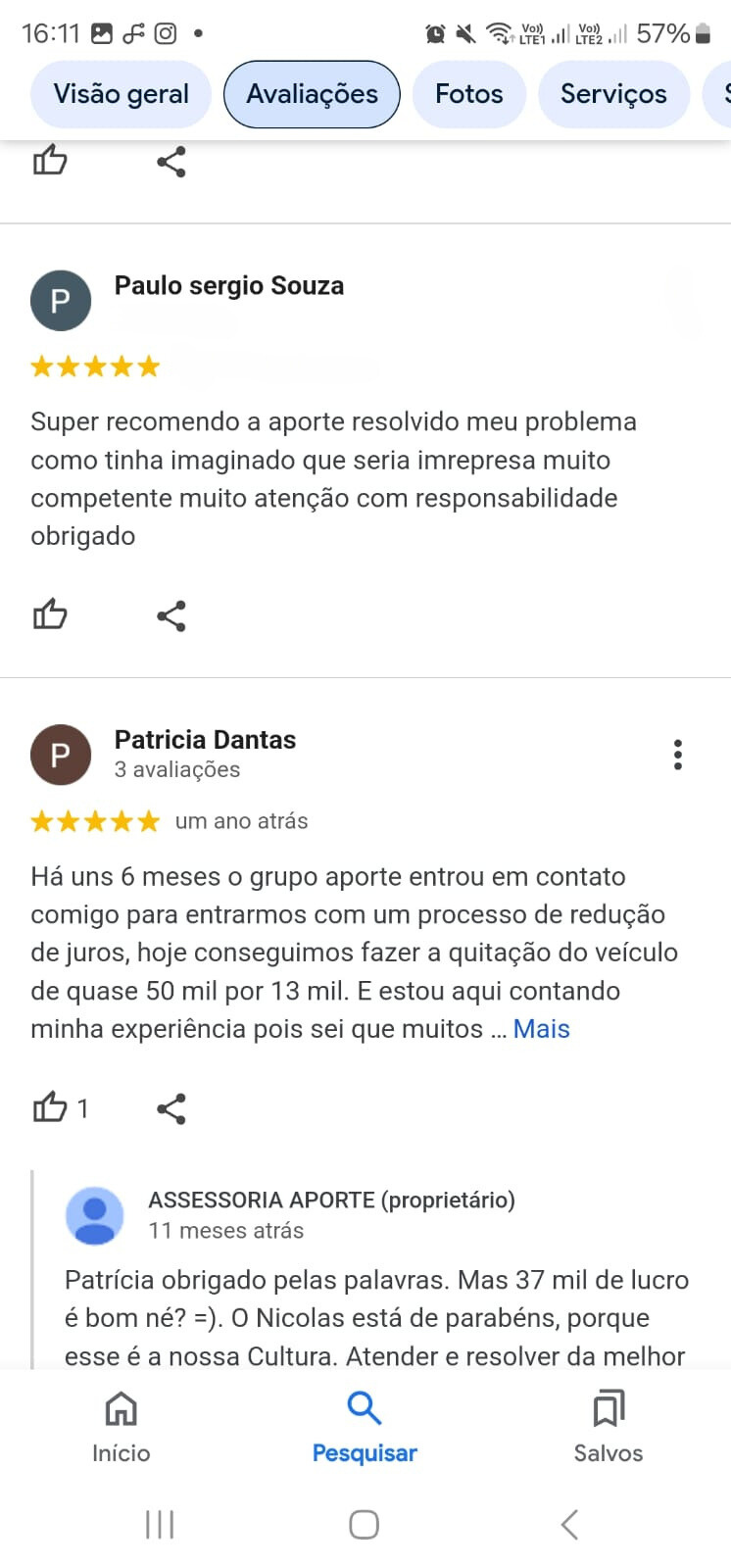
Task: Expand full review with Mais link
Action: [541, 1029]
